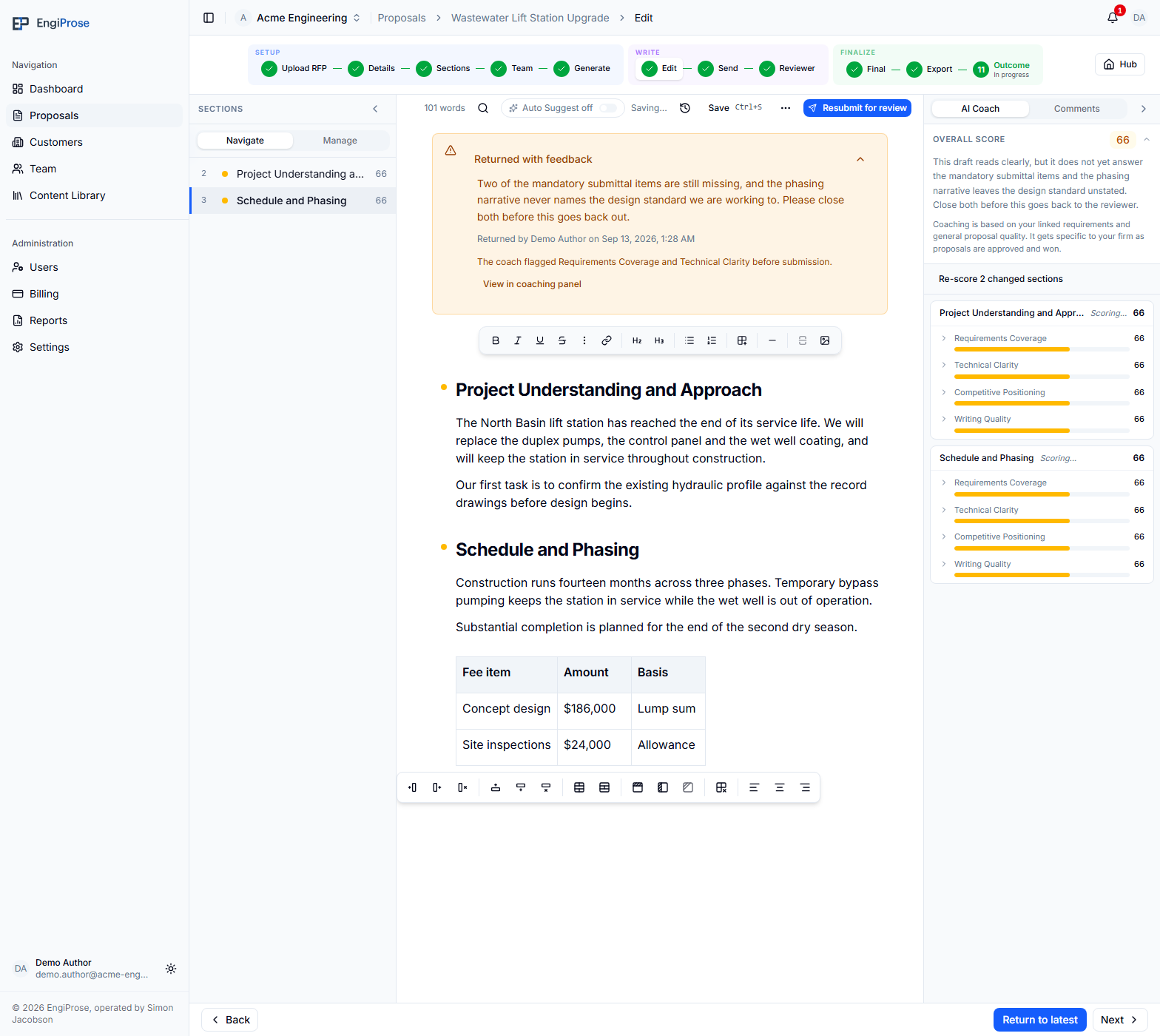This screenshot has height=1036, width=1160.
Task: Toggle the table header row
Action: pos(638,787)
